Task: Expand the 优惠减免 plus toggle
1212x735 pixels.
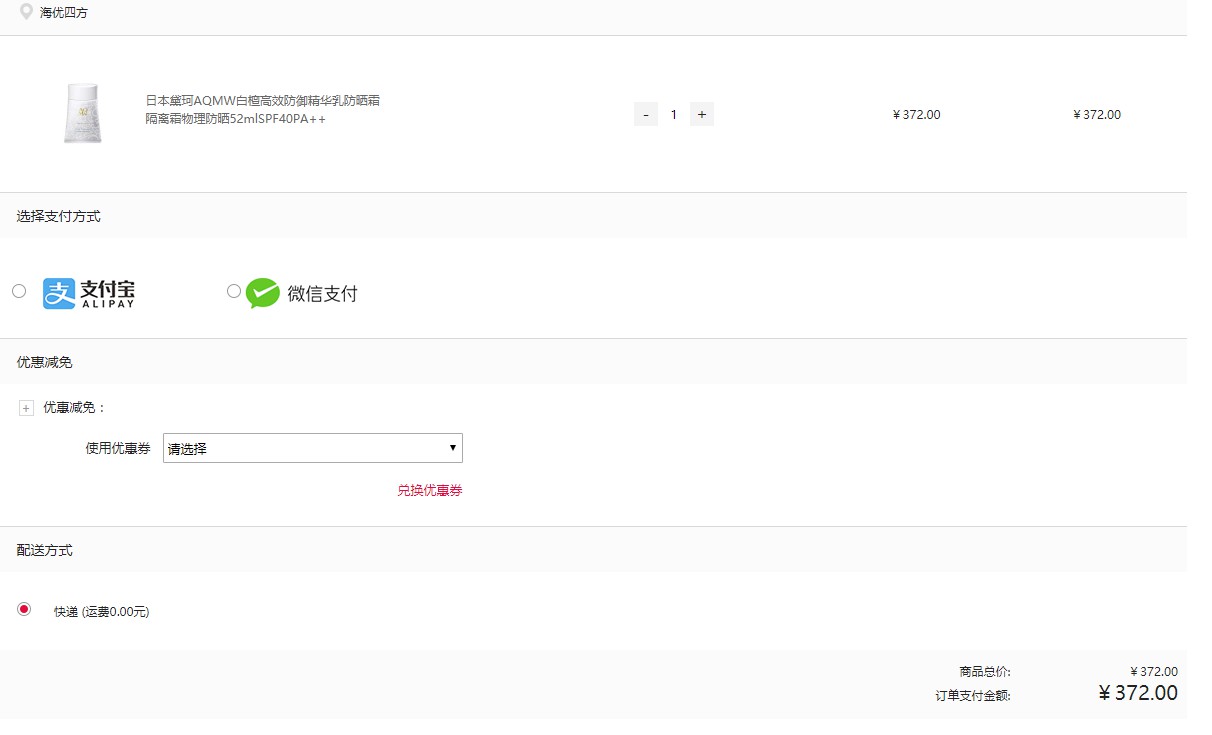Action: (27, 408)
